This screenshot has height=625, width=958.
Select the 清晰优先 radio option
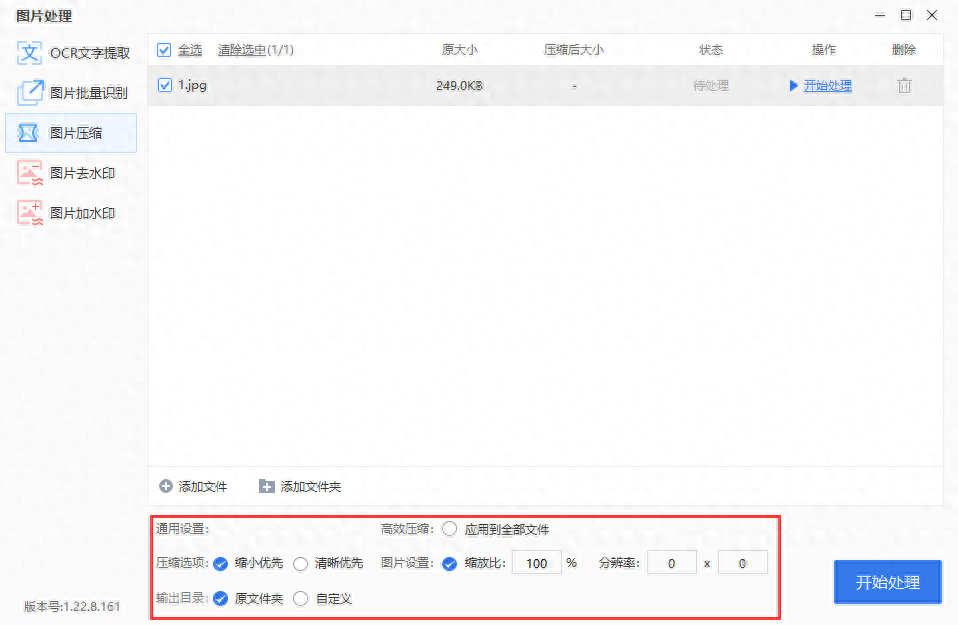[x=300, y=563]
